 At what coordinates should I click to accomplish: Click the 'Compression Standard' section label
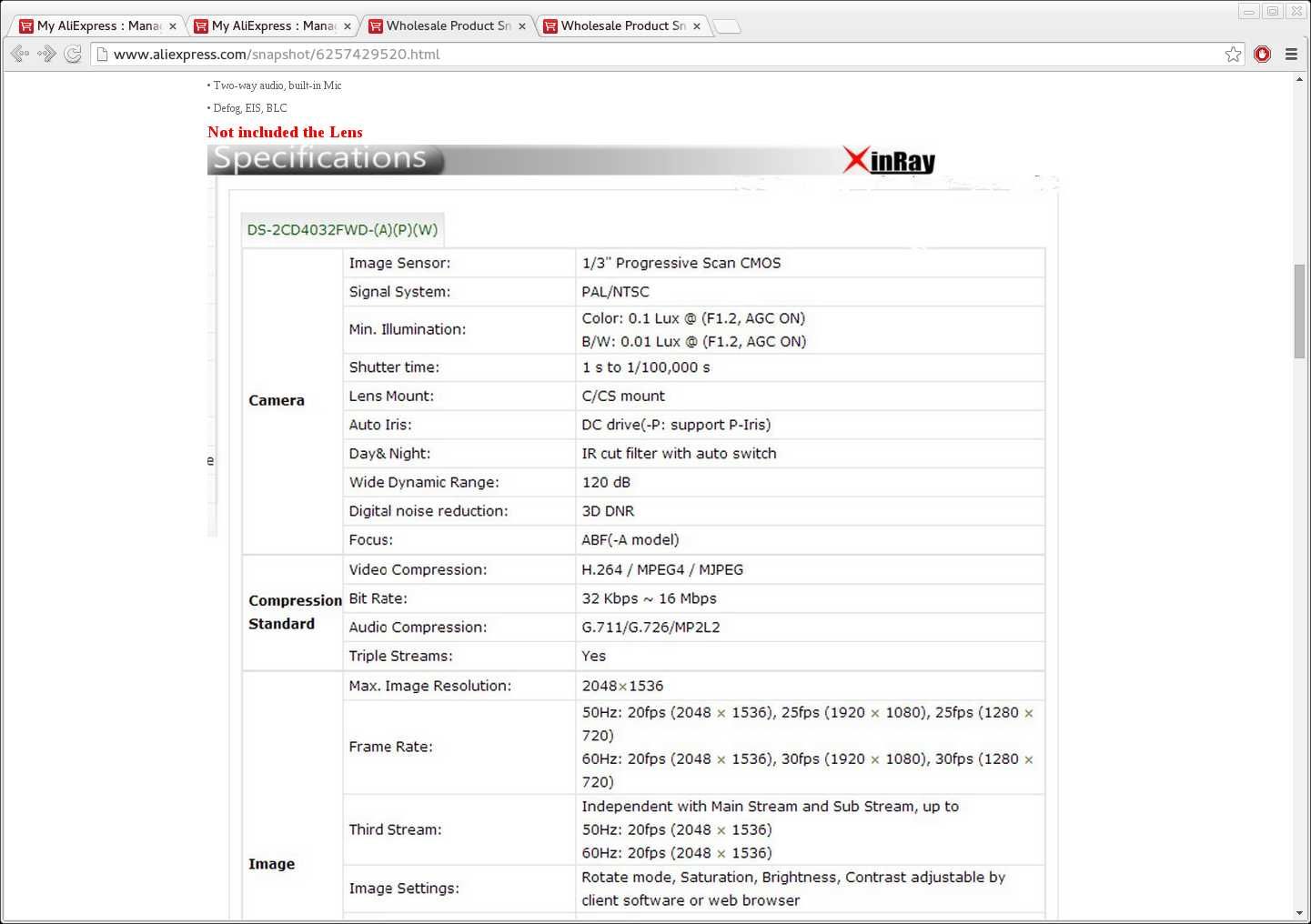coord(295,612)
